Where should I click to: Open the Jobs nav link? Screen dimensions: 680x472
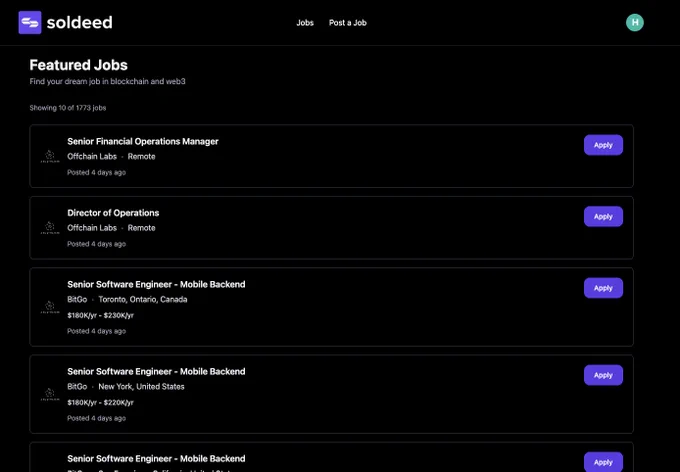click(305, 23)
